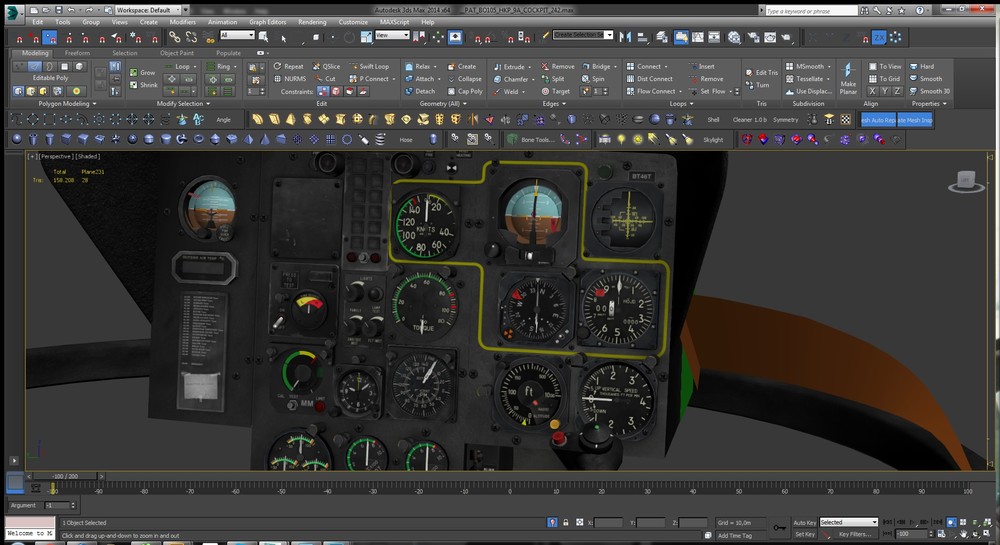Open the Graph Editors menu
Screen dimensions: 1000x545
tap(267, 21)
